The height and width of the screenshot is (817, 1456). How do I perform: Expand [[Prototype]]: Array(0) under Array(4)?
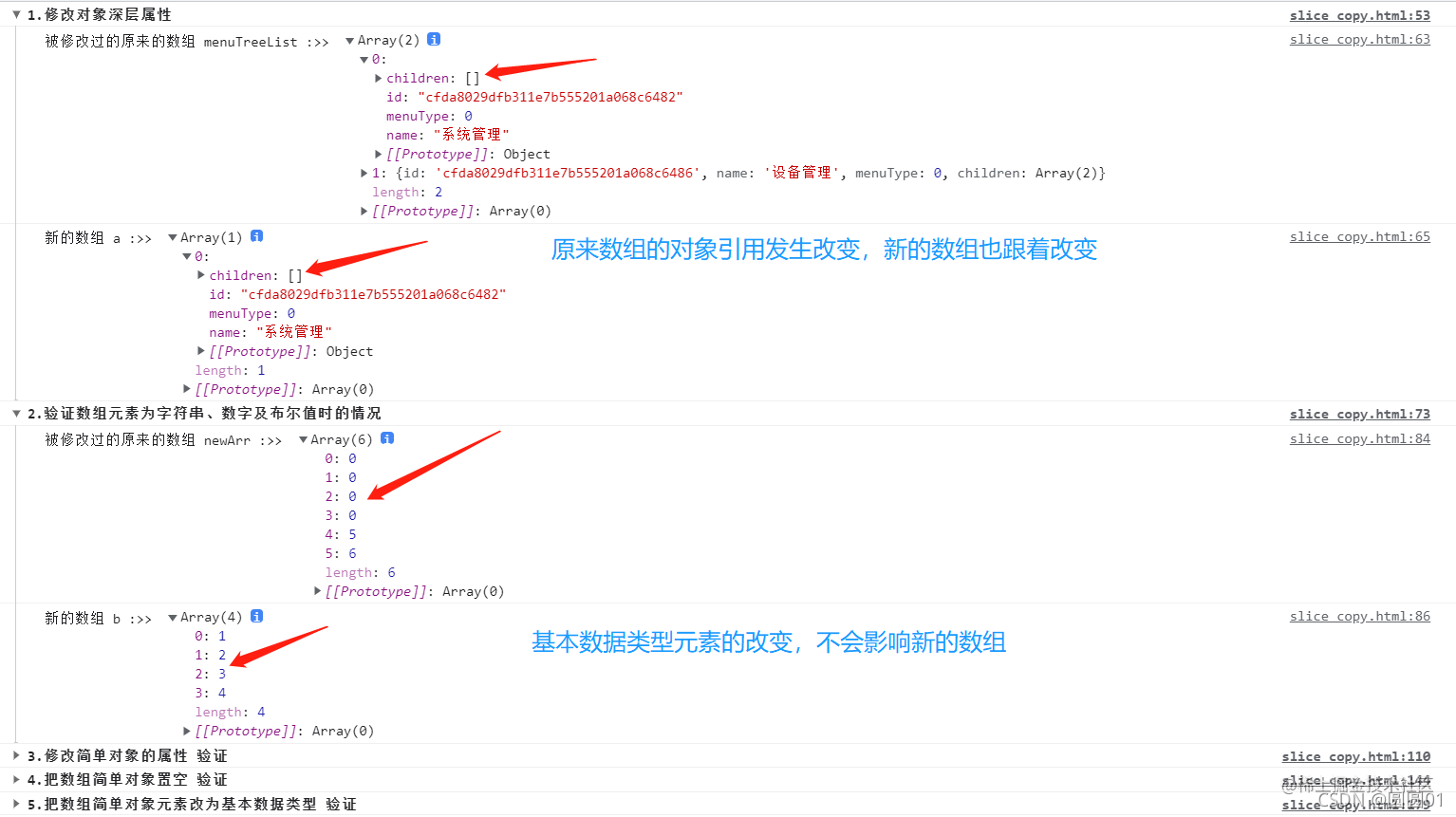tap(187, 731)
